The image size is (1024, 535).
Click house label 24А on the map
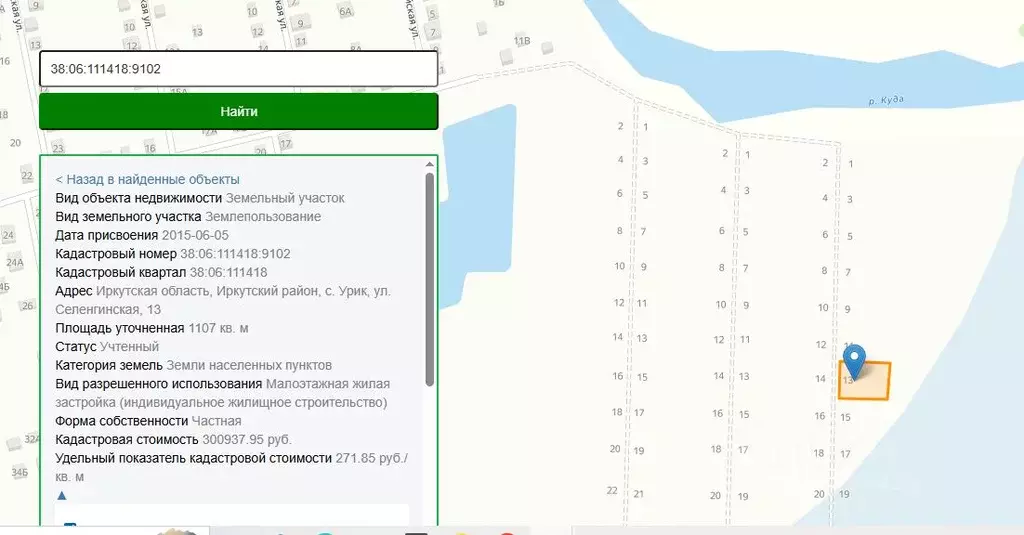click(15, 262)
